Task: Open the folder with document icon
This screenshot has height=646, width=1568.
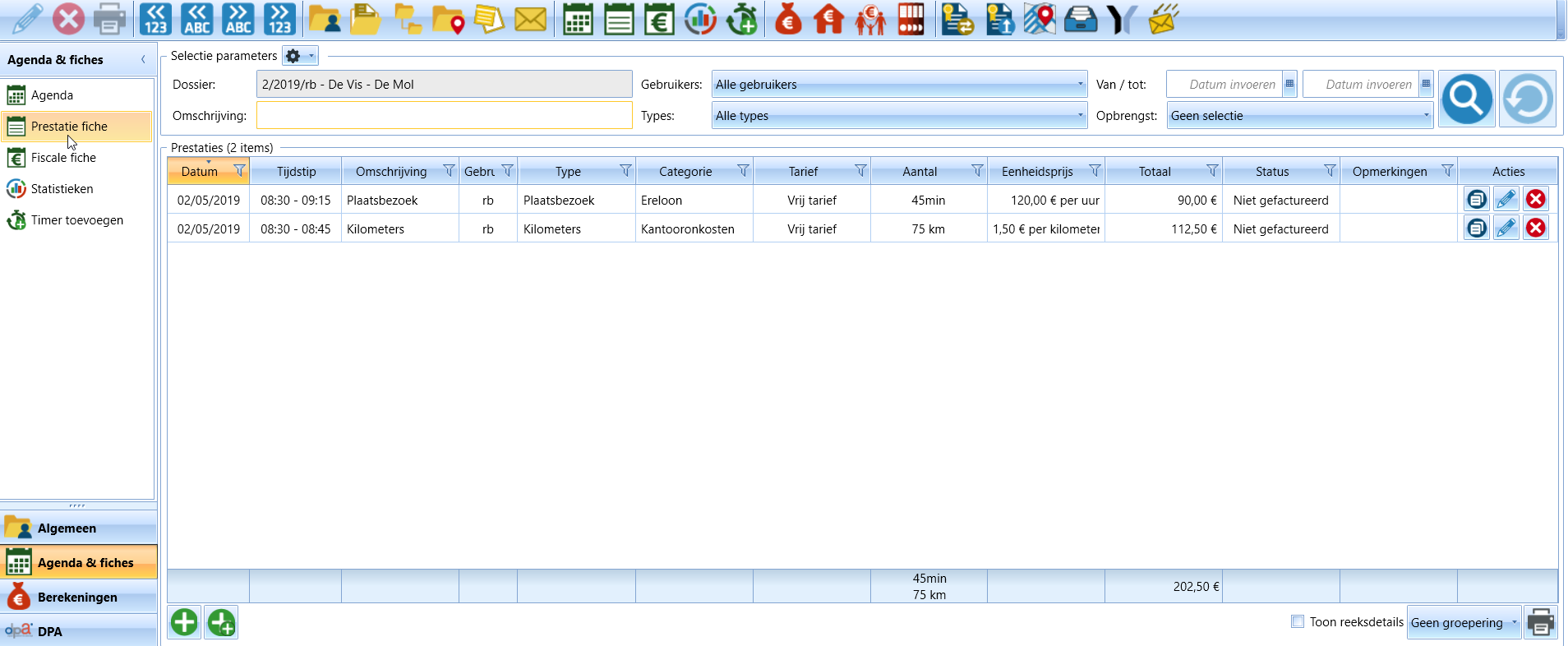Action: (366, 19)
